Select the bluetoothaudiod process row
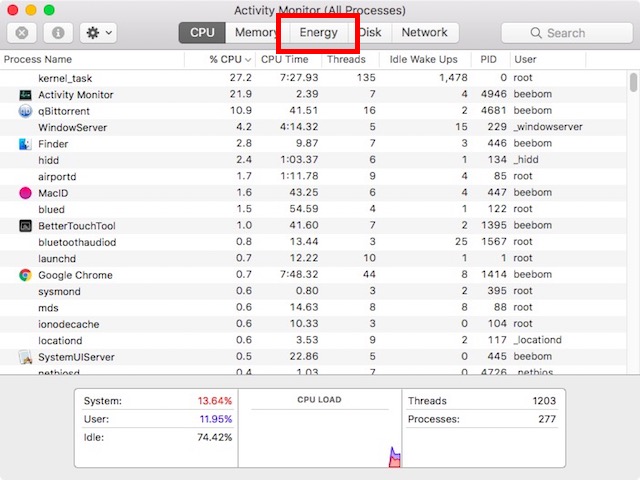The height and width of the screenshot is (480, 640). click(313, 242)
